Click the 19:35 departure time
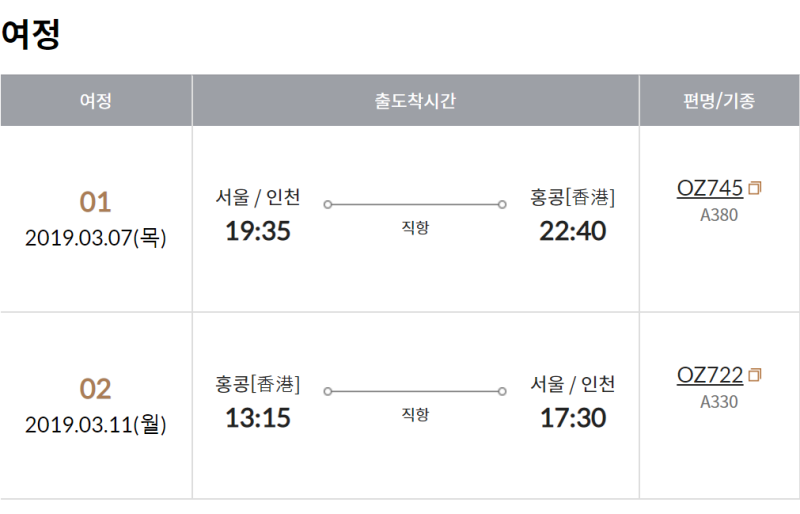The height and width of the screenshot is (514, 800). tap(257, 232)
